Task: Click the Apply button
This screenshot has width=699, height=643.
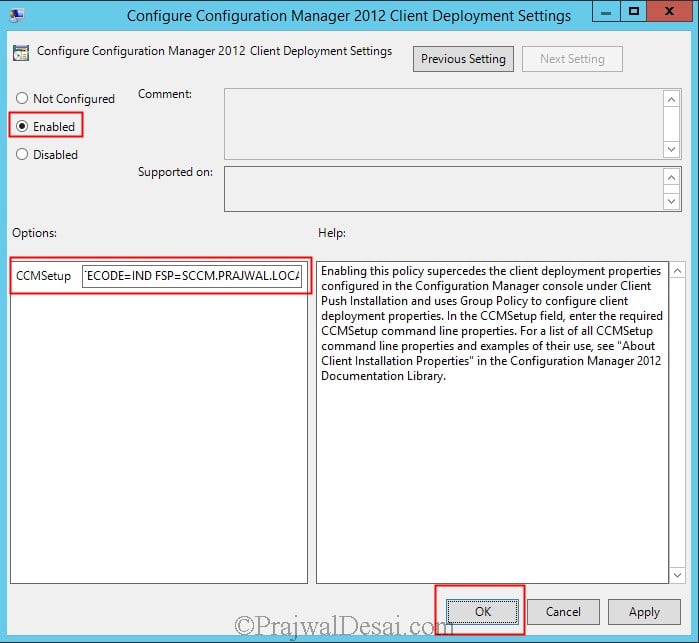Action: (644, 611)
